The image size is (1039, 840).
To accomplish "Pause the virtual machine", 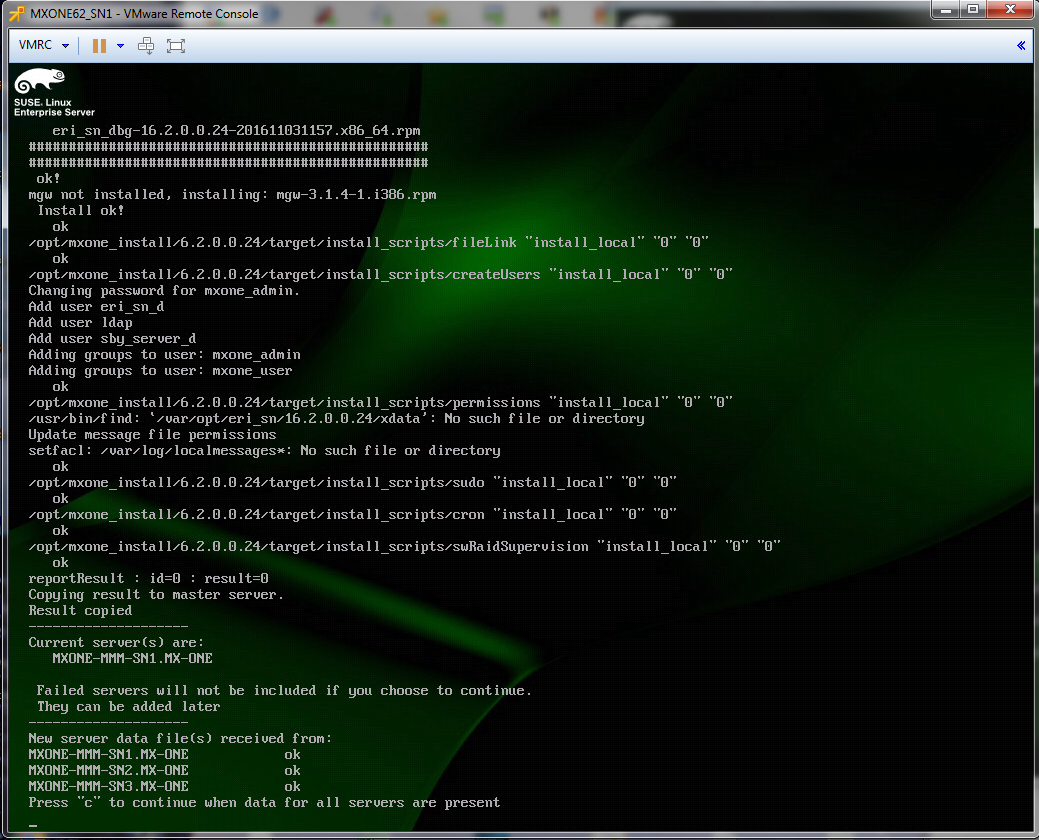I will (99, 46).
